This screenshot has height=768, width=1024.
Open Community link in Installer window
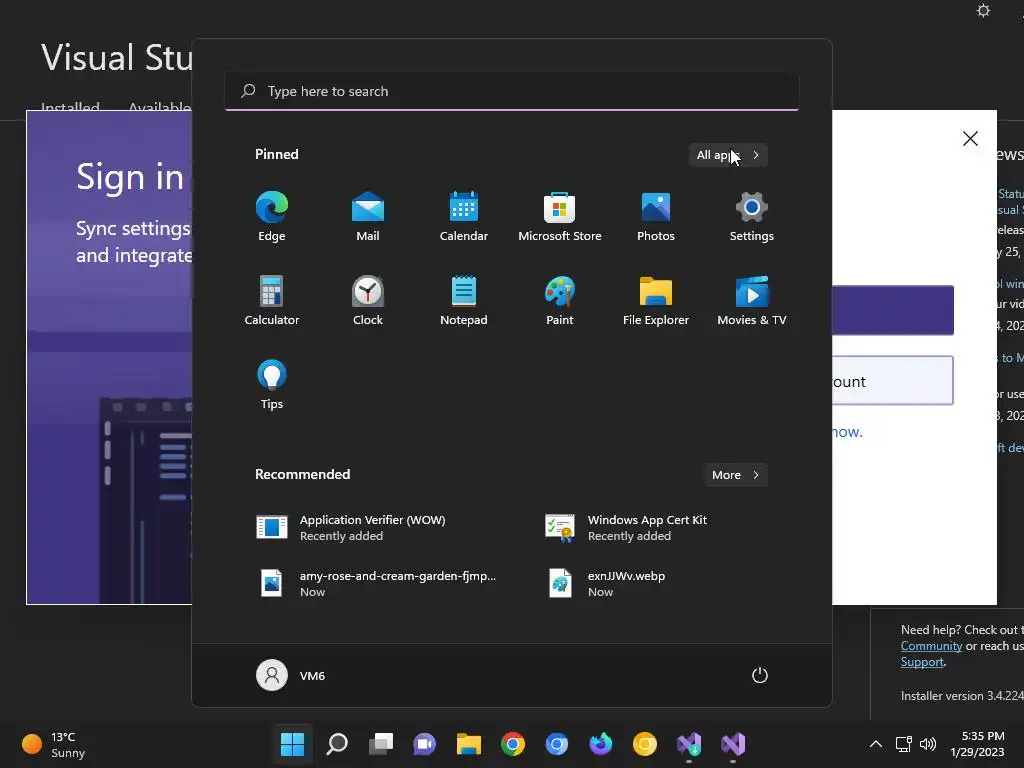pyautogui.click(x=931, y=646)
